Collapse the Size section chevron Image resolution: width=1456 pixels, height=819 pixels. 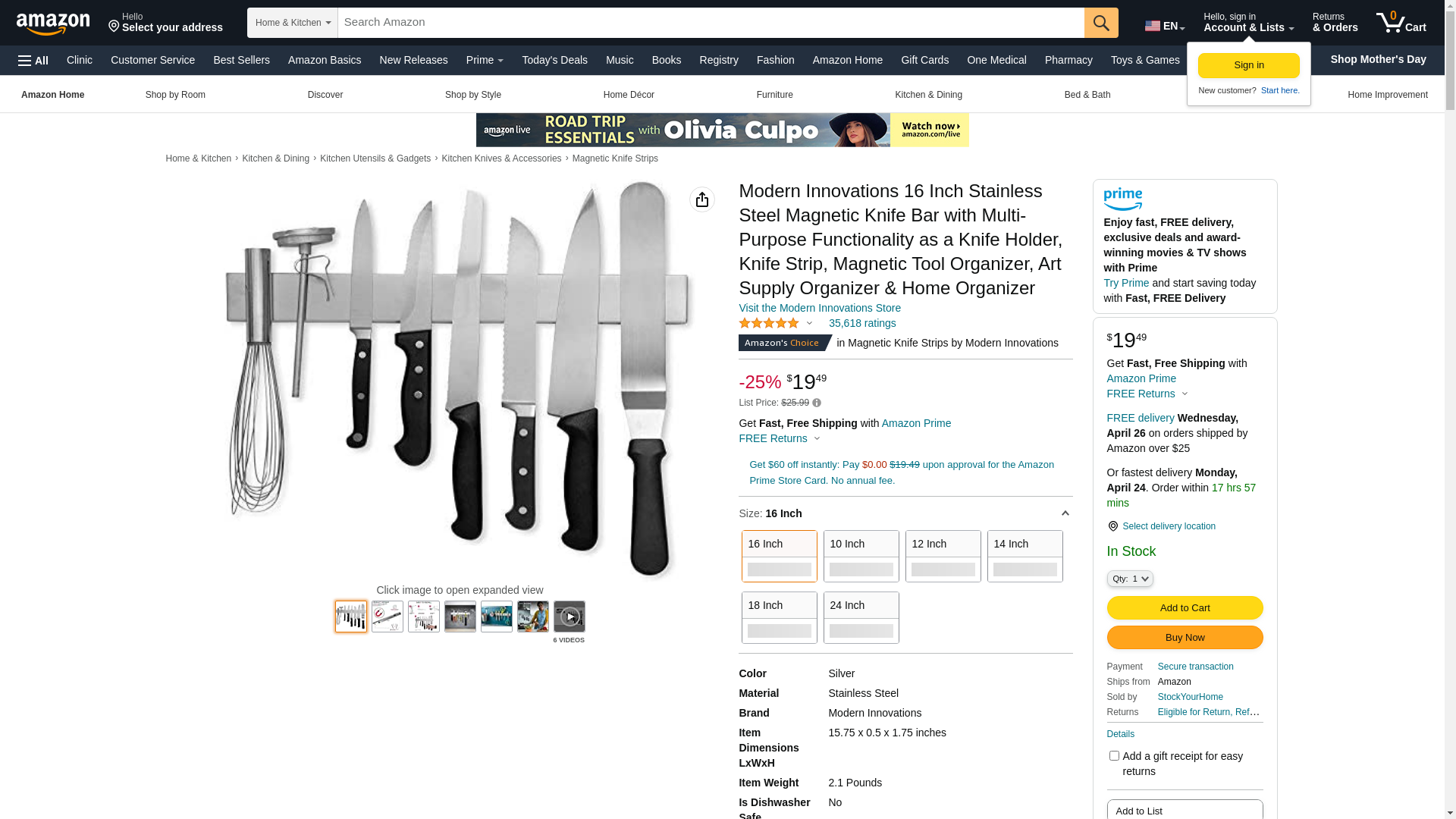point(1065,513)
